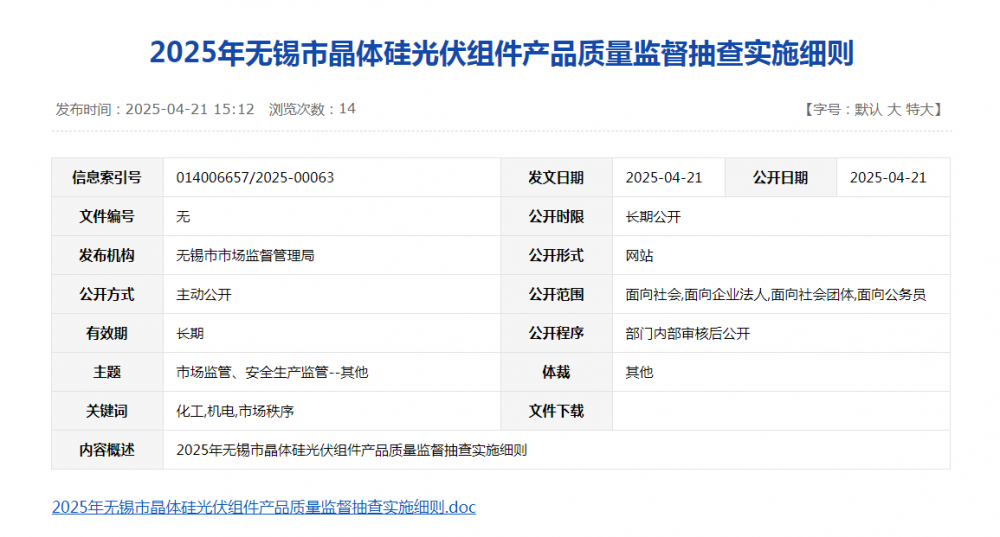Click the 发文日期 value 2025-04-21
The height and width of the screenshot is (537, 1000).
664,178
